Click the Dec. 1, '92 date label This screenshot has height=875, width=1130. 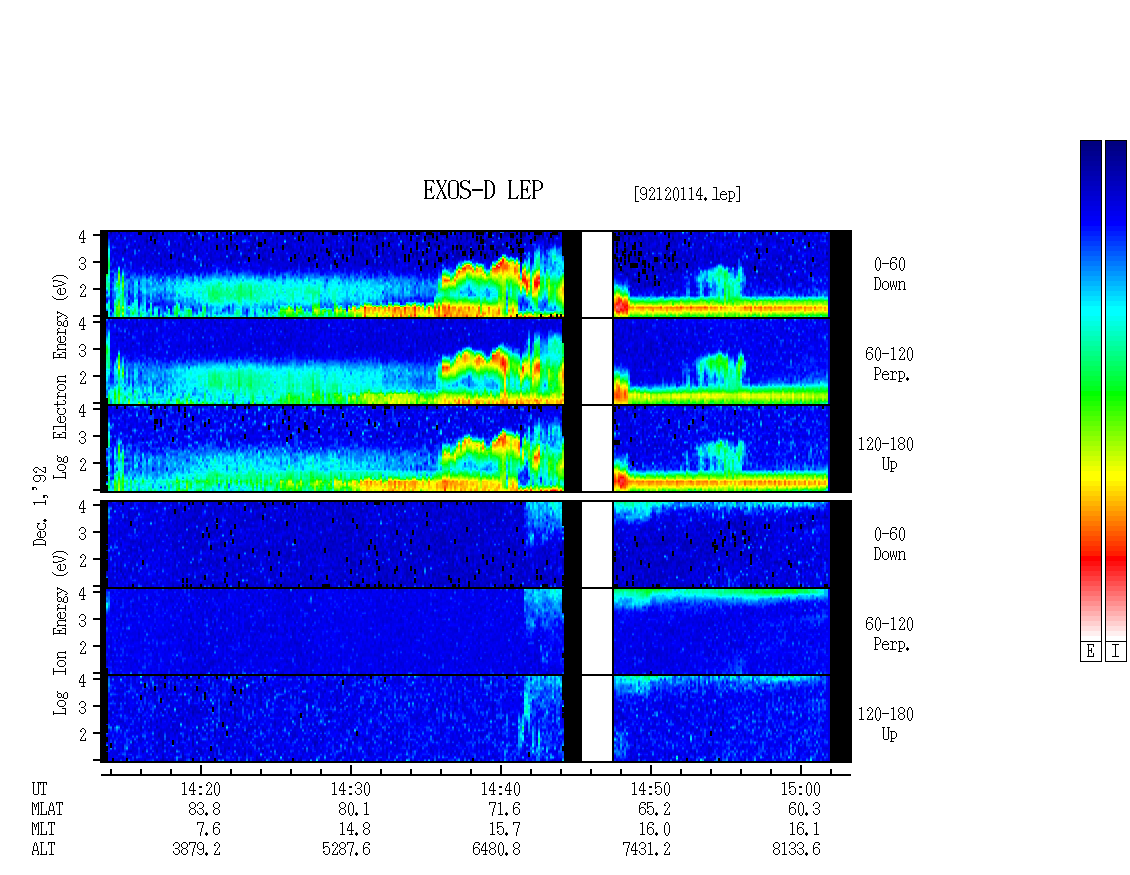pos(40,506)
